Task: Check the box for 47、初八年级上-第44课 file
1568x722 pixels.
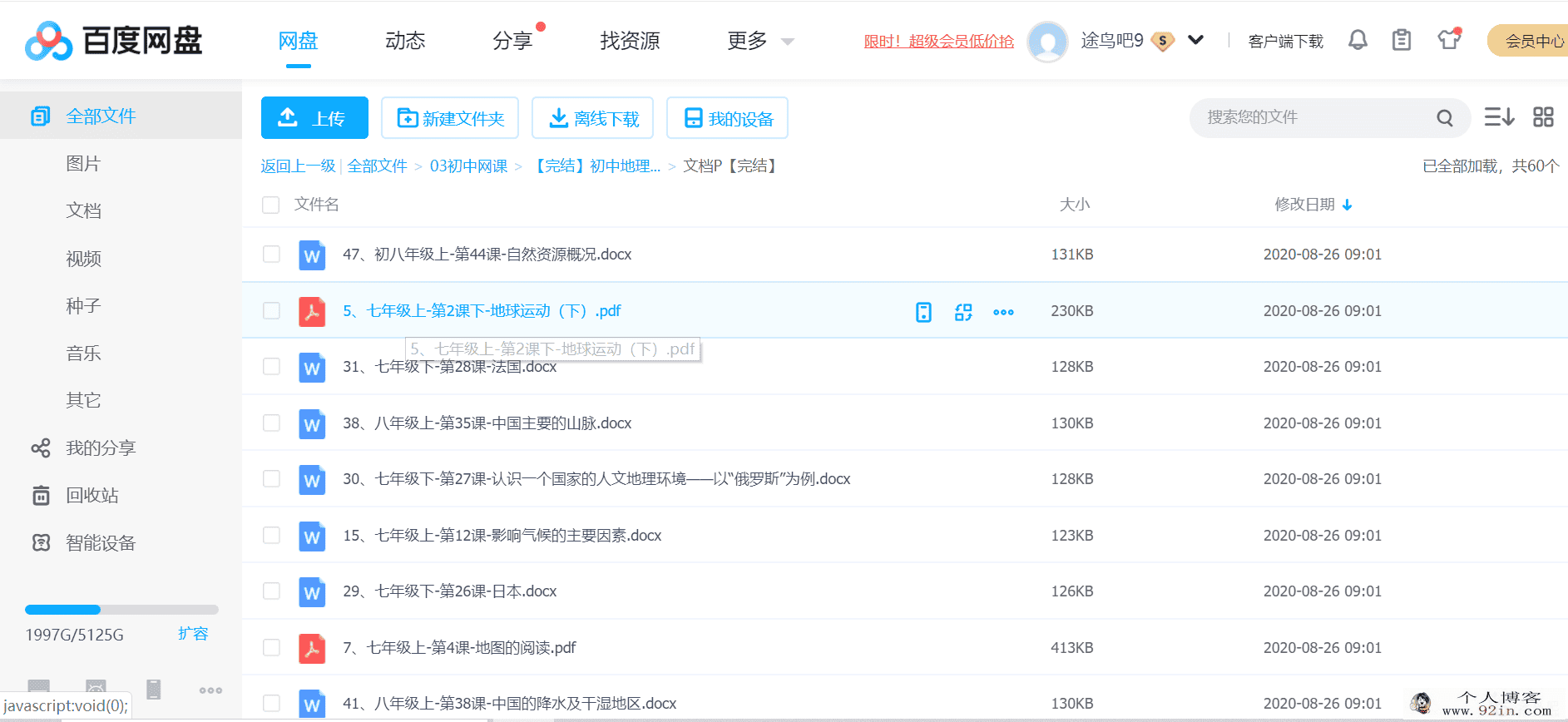Action: [271, 254]
